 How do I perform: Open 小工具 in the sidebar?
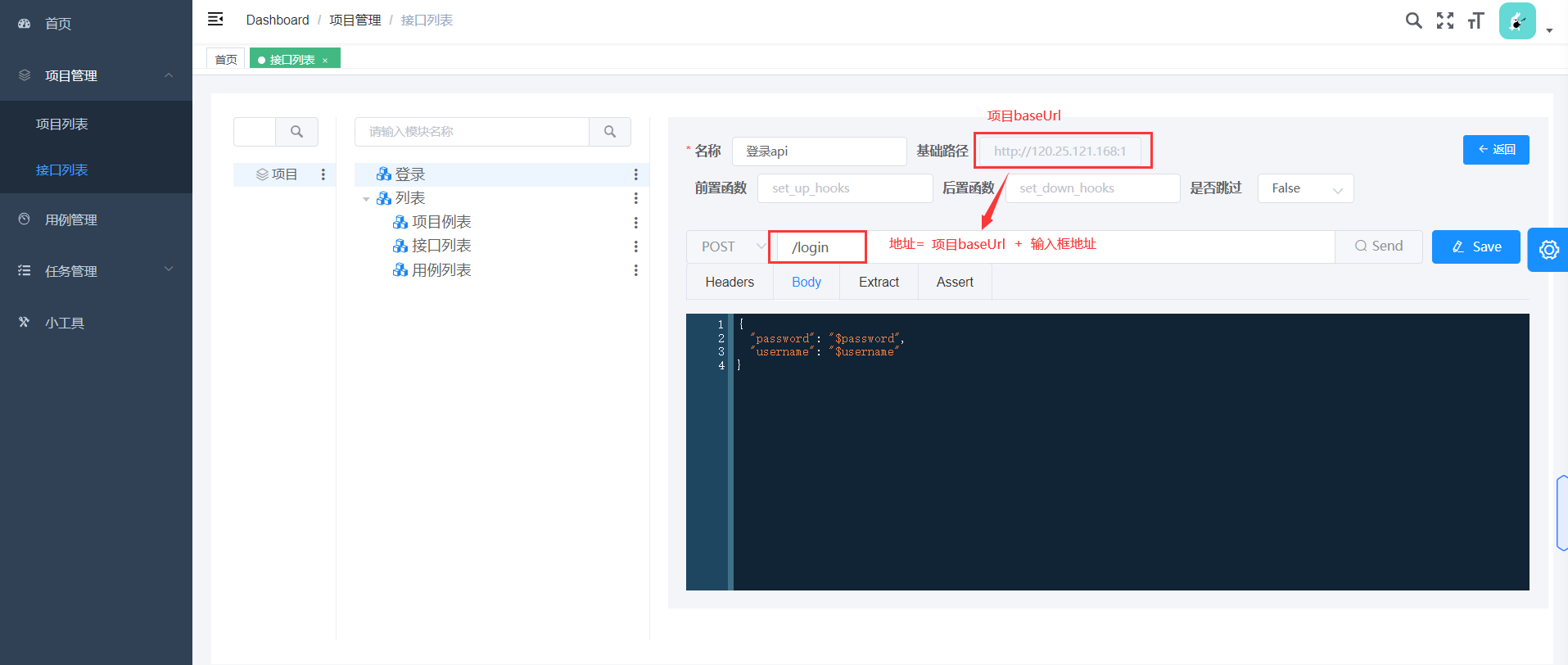tap(96, 323)
